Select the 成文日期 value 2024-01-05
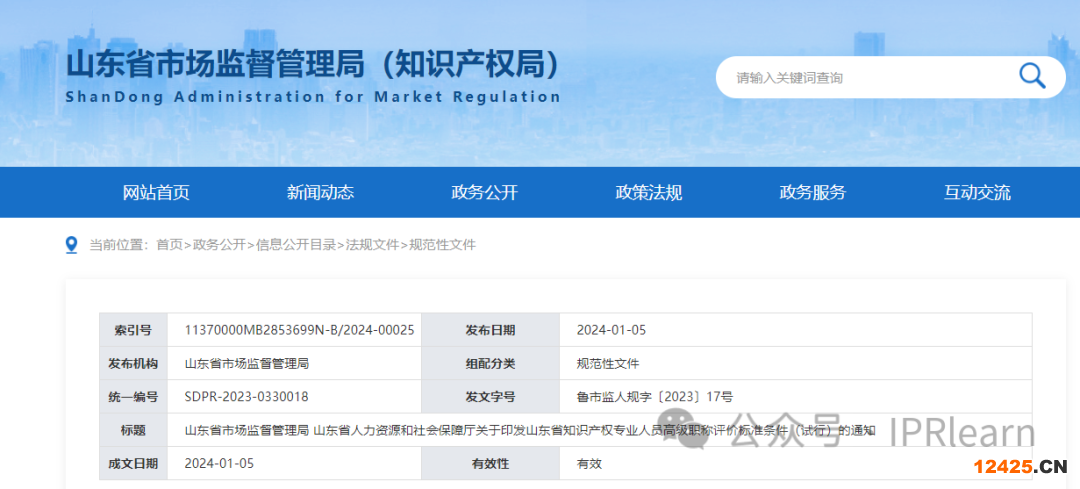Viewport: 1080px width, 489px height. pos(219,464)
